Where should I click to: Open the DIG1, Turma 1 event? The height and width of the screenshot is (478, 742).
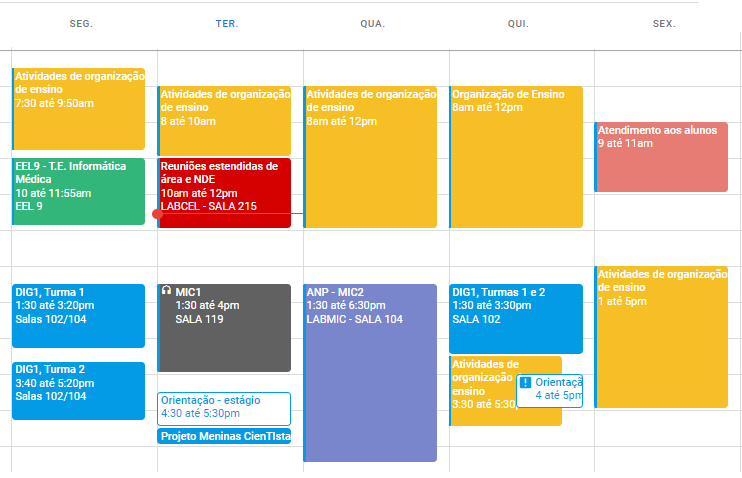coord(79,315)
